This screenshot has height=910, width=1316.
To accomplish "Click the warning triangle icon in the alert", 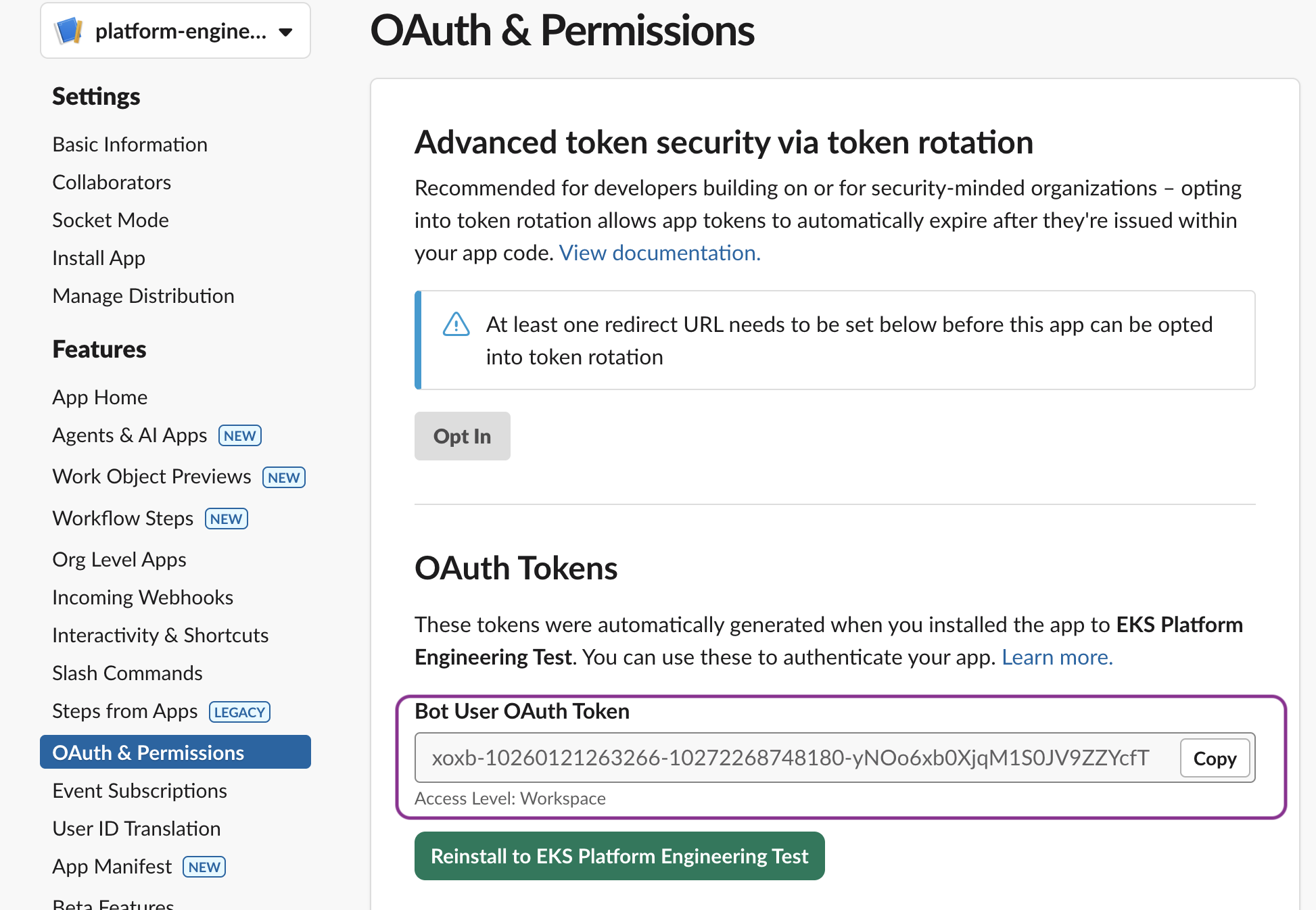I will point(456,325).
